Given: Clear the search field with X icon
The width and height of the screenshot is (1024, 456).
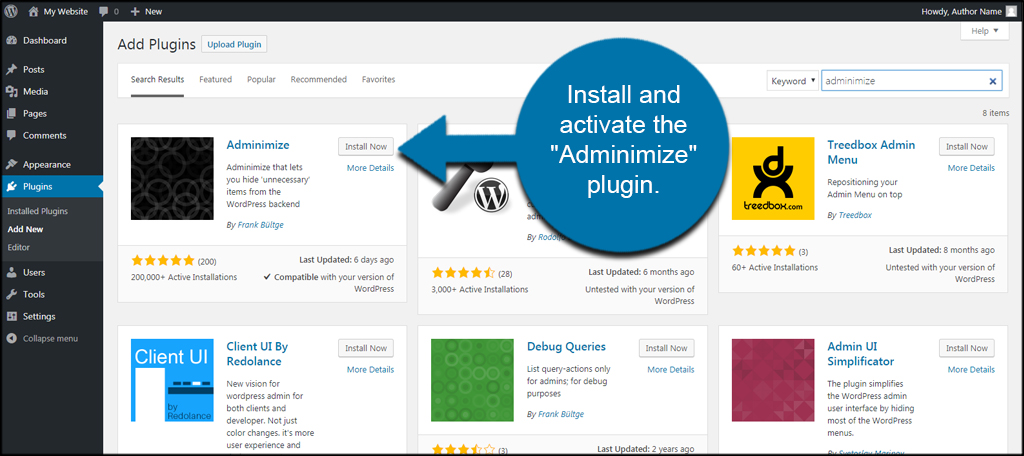Looking at the screenshot, I should [x=992, y=82].
